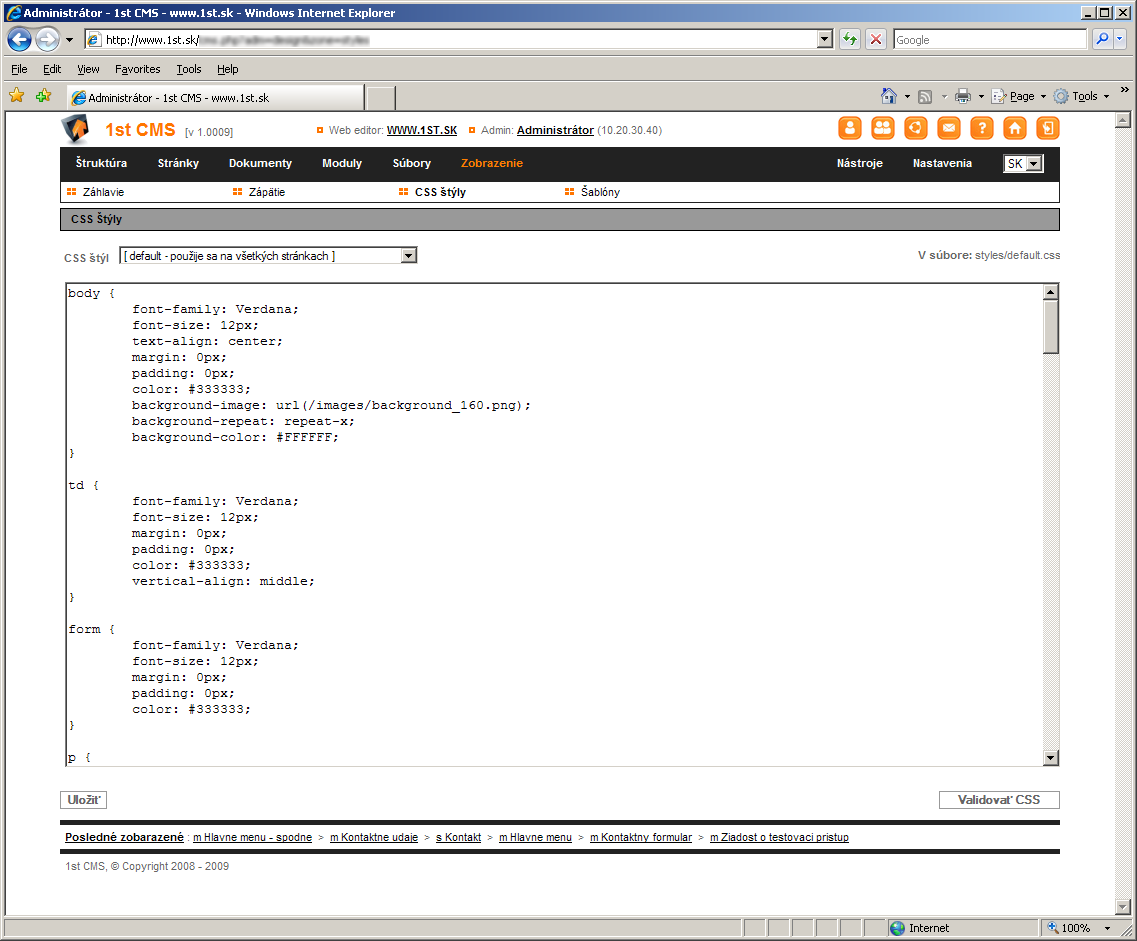Open the m Kontaktne udaje link
This screenshot has height=941, width=1137.
[x=374, y=837]
